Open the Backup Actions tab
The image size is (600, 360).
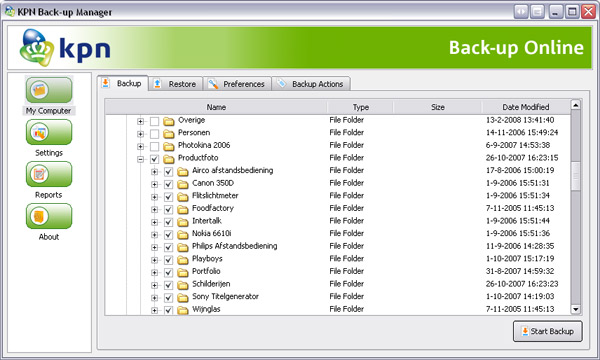click(x=311, y=84)
